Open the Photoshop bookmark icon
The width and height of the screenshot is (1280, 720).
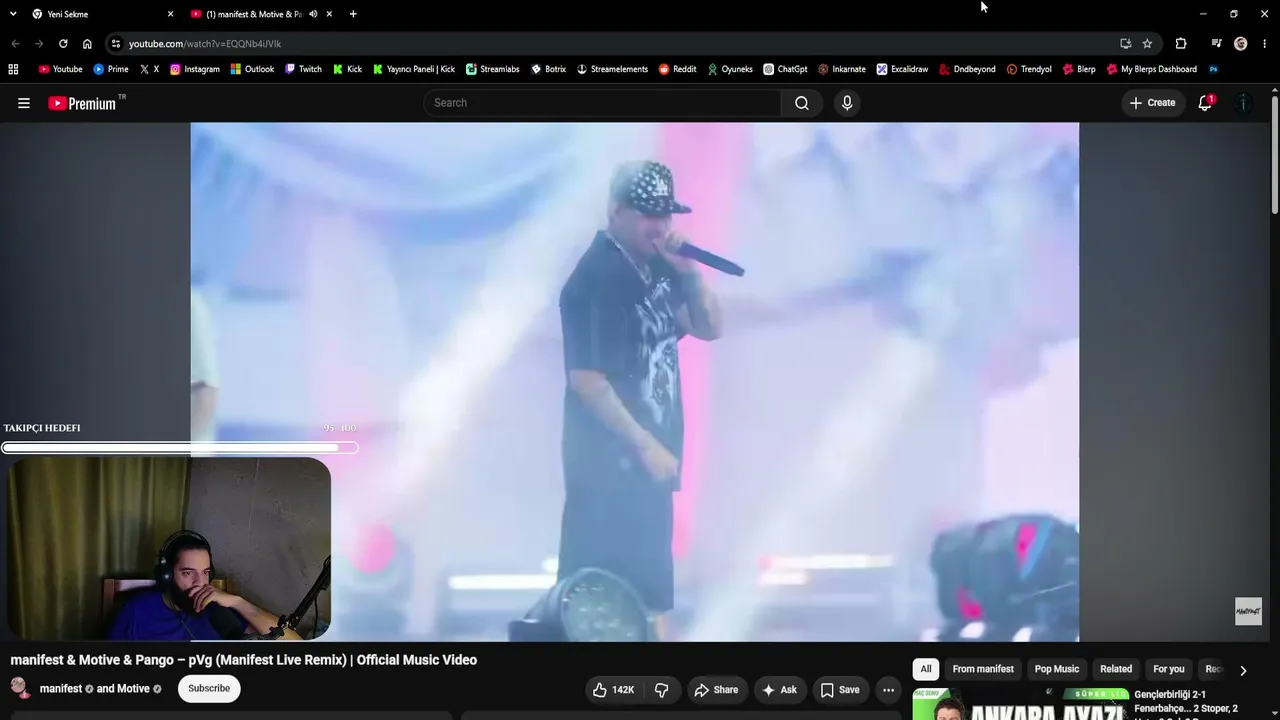click(x=1213, y=69)
